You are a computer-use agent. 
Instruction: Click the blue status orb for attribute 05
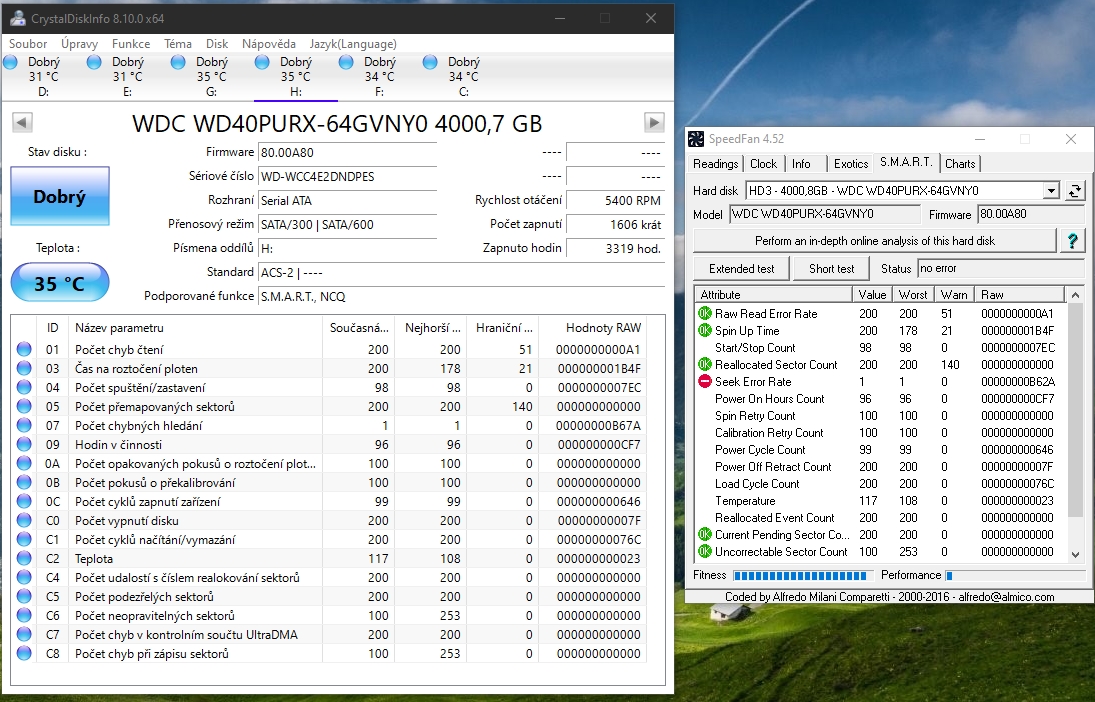click(x=24, y=407)
